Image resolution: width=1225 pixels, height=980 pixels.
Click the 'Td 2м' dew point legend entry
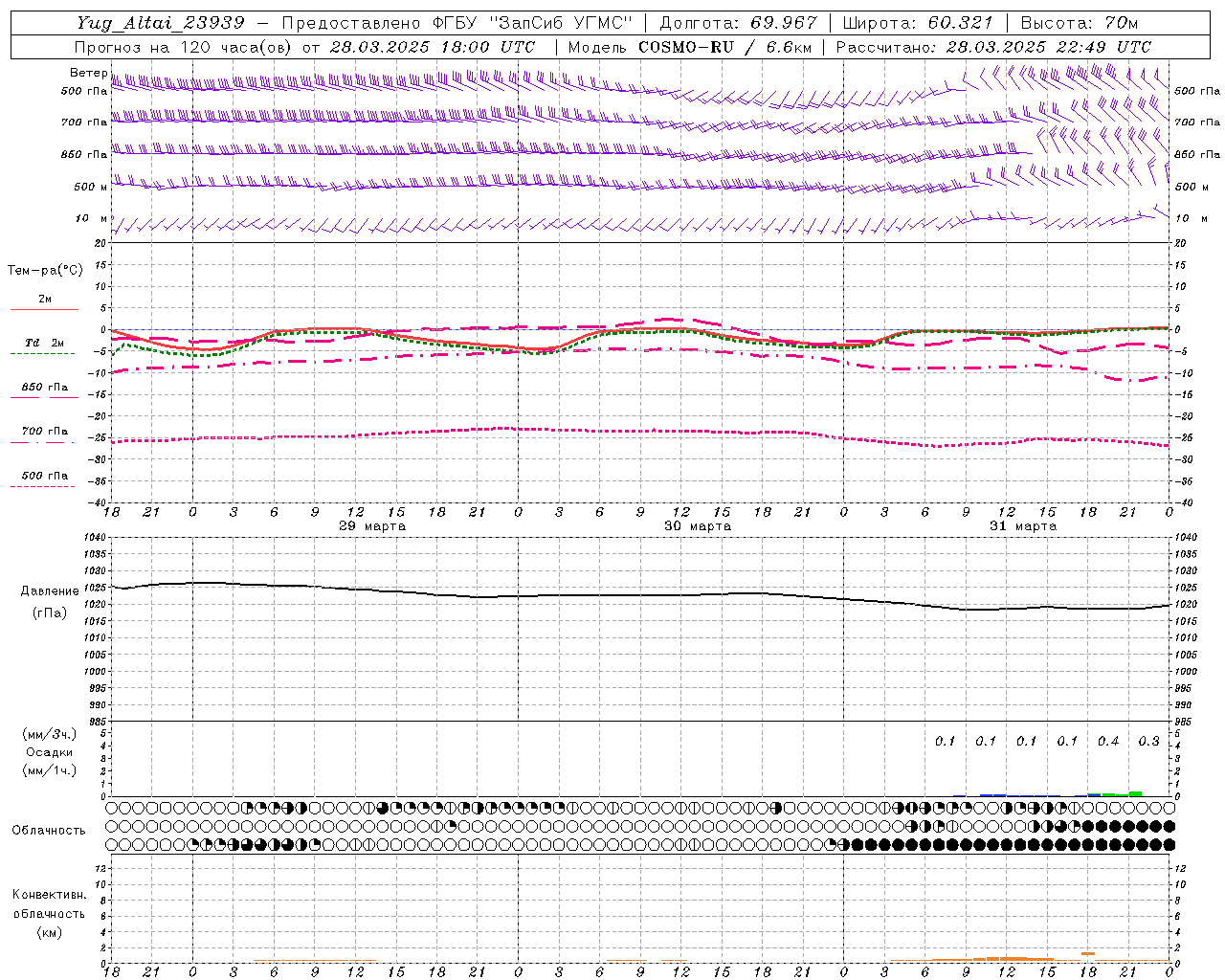pos(44,343)
